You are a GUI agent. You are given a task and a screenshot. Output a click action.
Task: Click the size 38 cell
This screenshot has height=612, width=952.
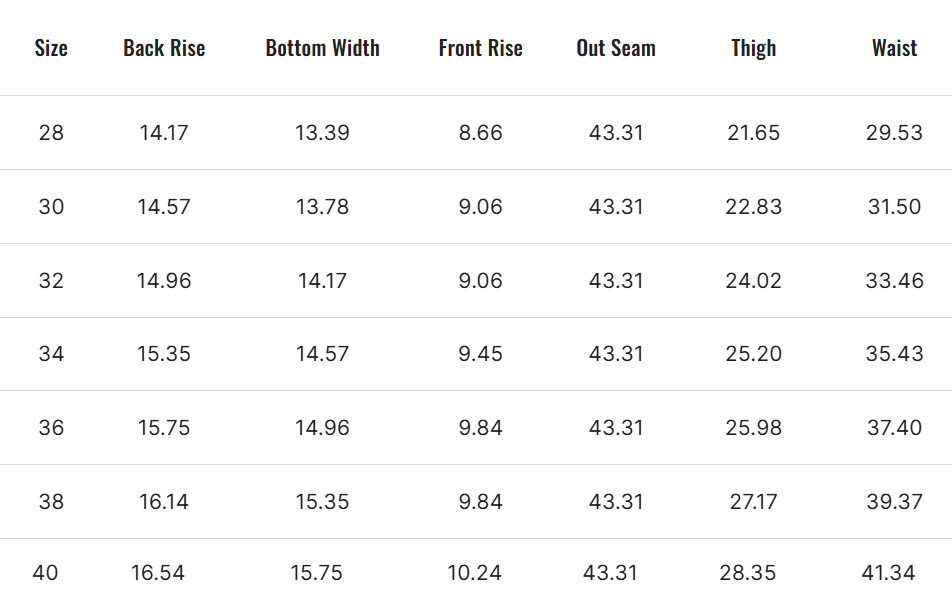coord(51,502)
